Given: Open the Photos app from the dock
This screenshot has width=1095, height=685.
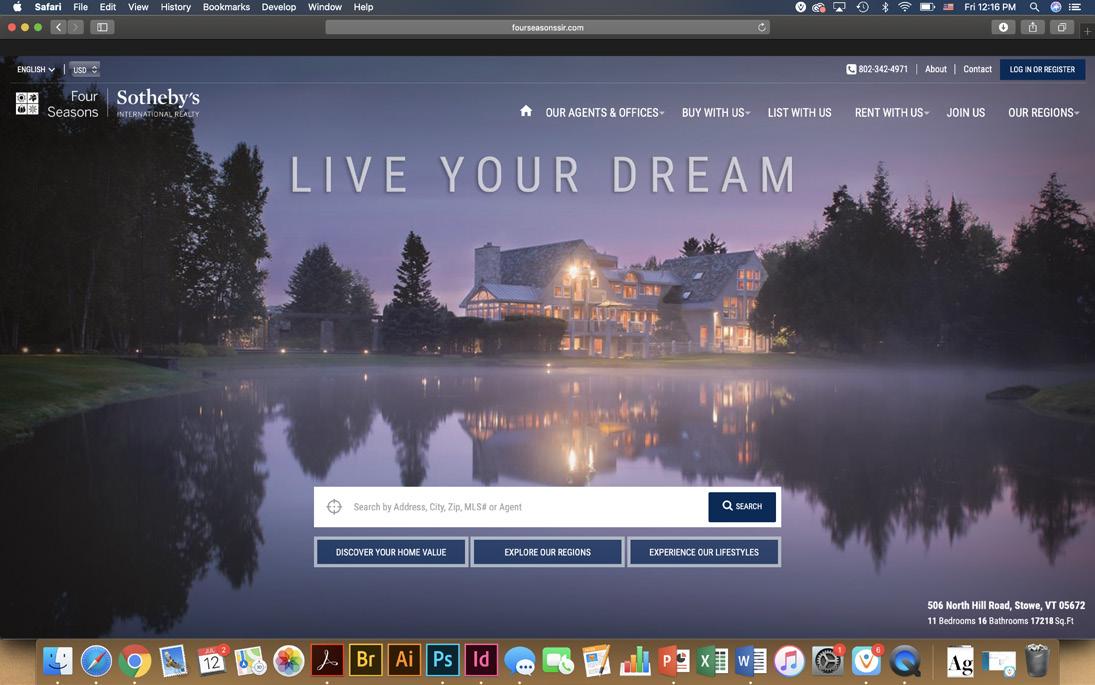Looking at the screenshot, I should pyautogui.click(x=288, y=661).
